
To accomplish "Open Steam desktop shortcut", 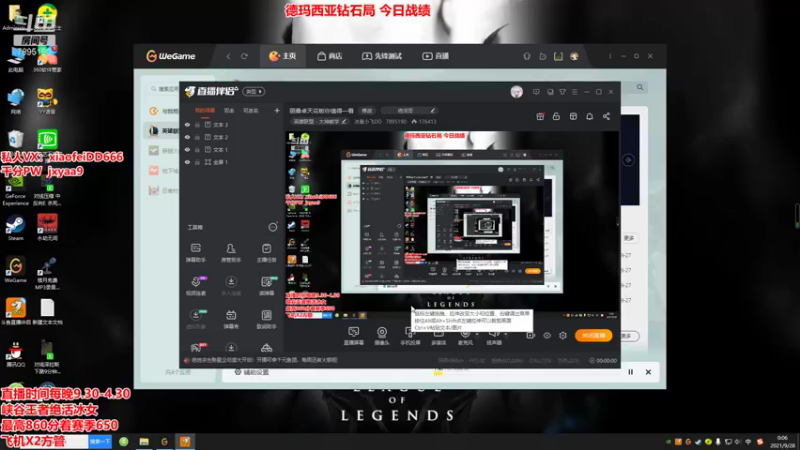I will 15,228.
